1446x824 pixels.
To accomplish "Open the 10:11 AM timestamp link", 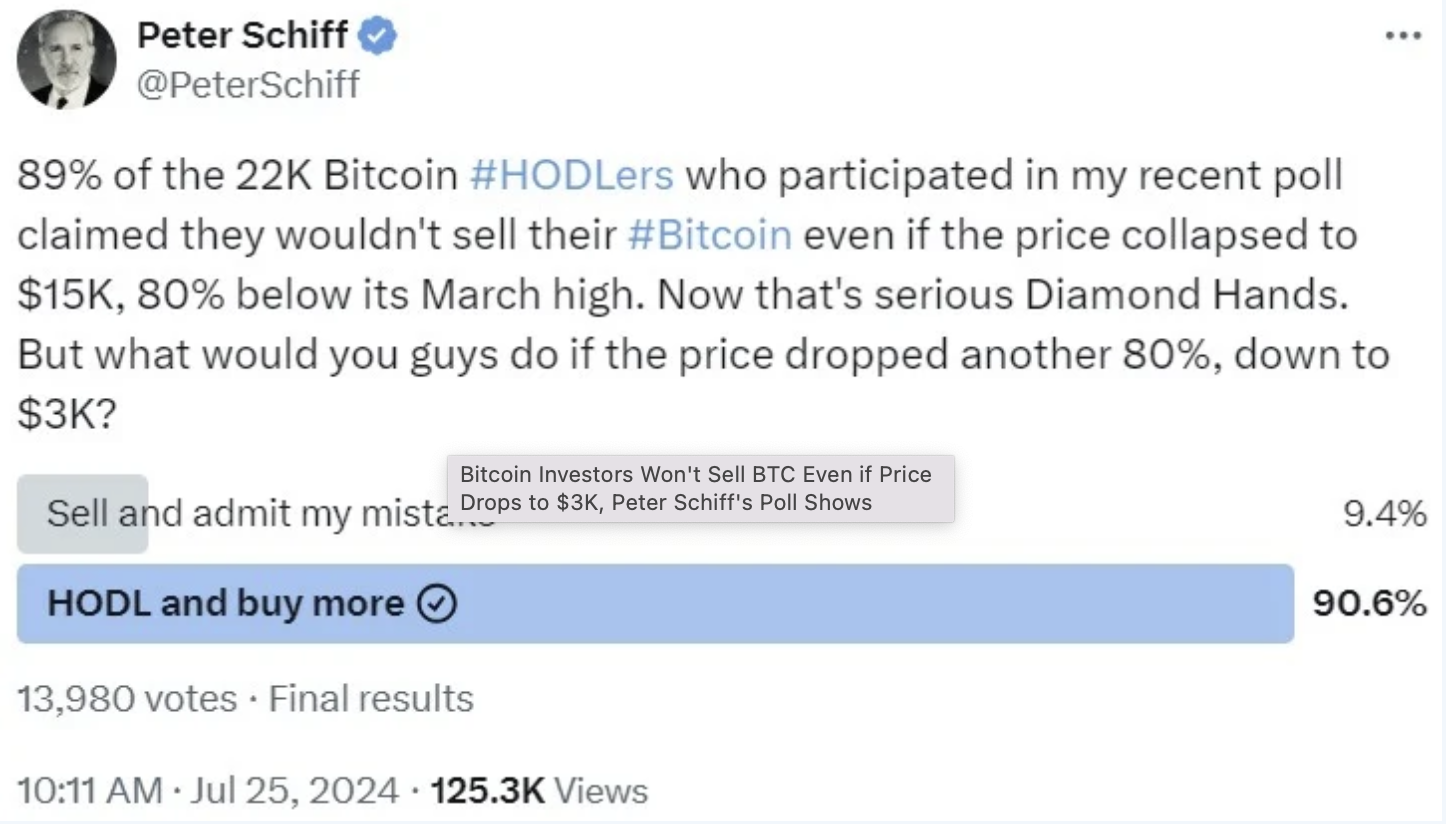I will pos(90,791).
